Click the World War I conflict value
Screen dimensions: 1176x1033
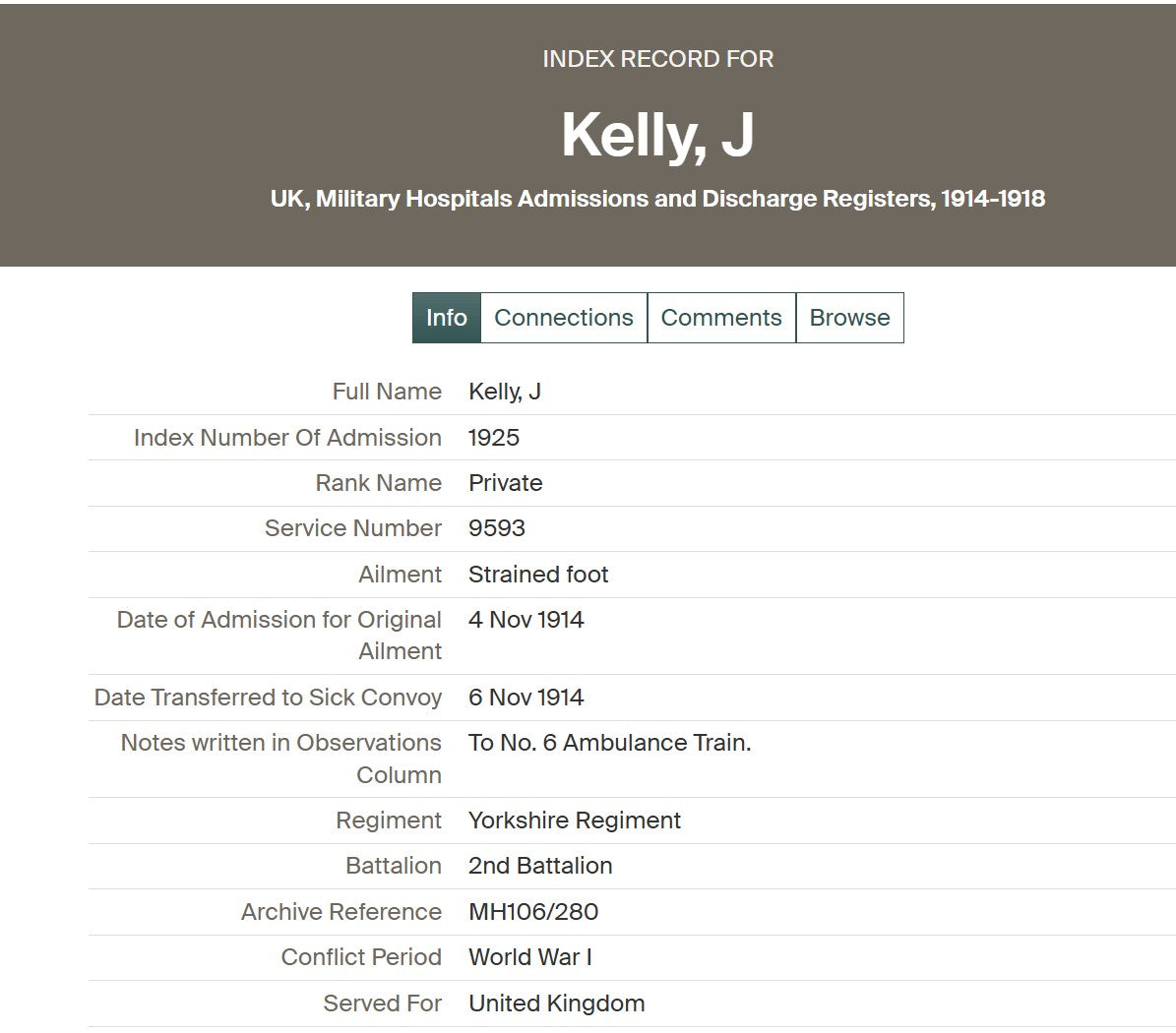530,957
